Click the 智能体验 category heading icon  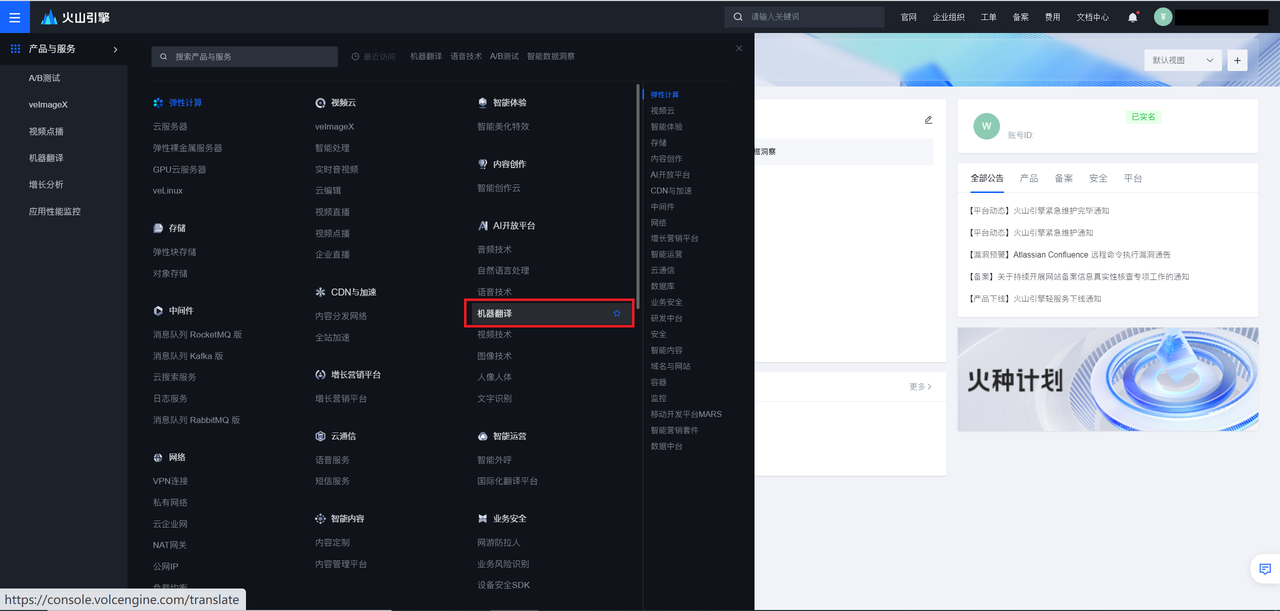(483, 103)
